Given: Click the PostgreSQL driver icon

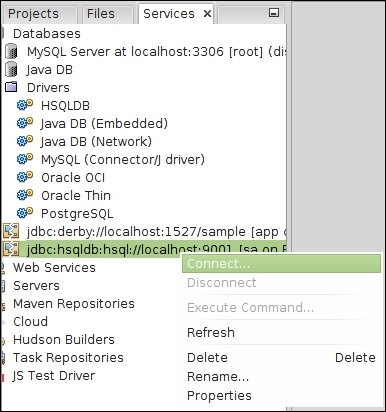Looking at the screenshot, I should tap(25, 213).
